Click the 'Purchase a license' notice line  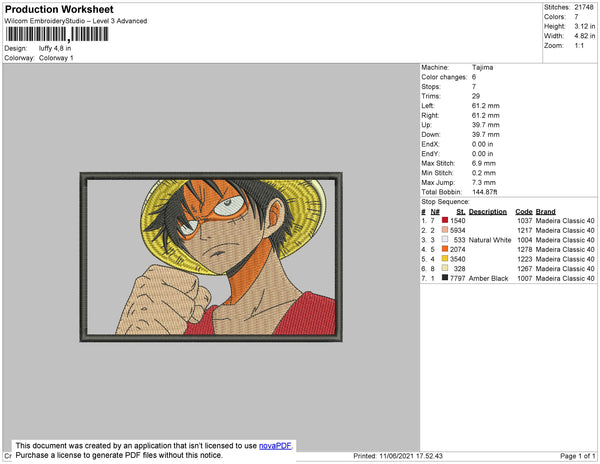119,455
